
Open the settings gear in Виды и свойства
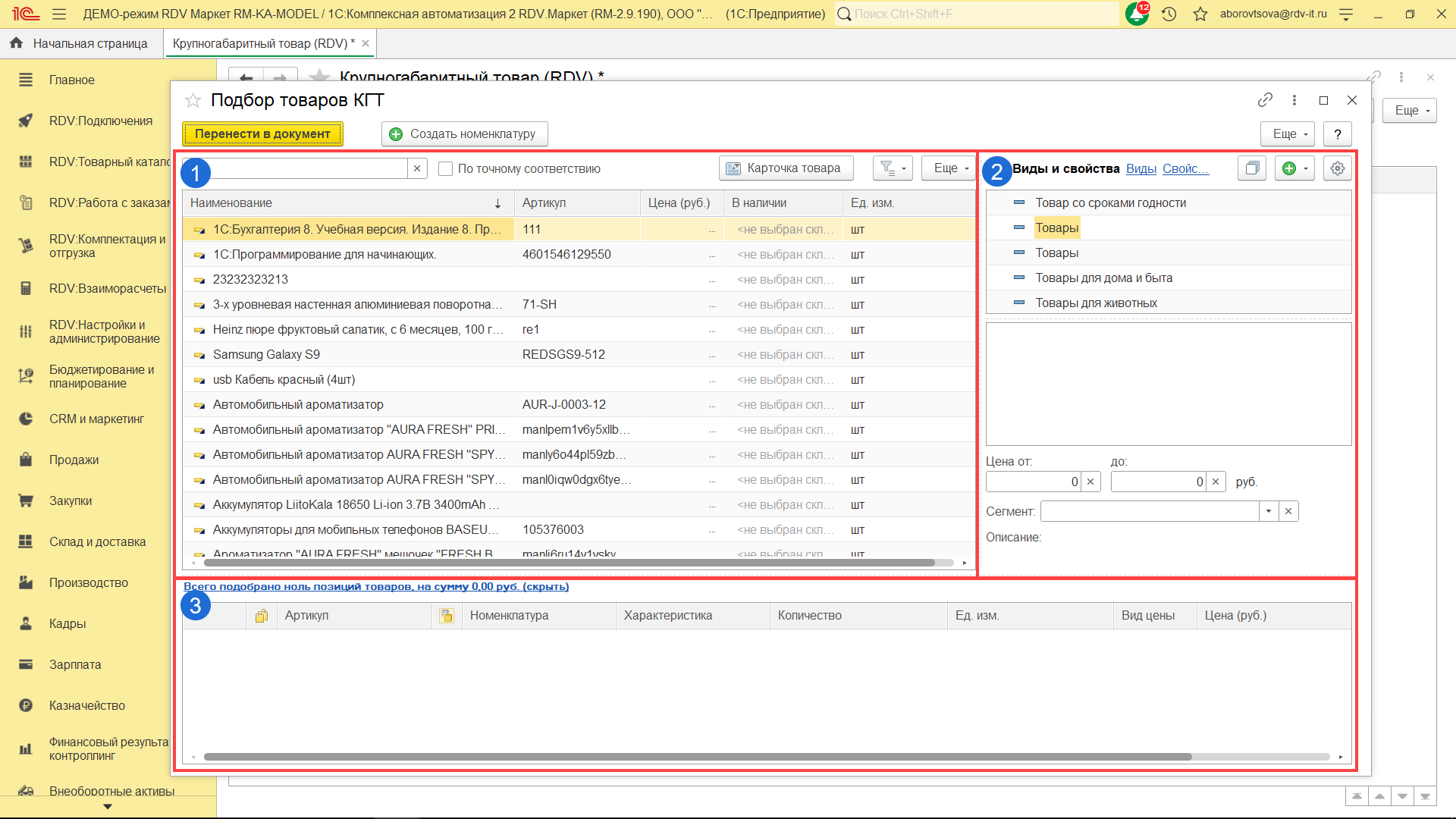[x=1337, y=168]
